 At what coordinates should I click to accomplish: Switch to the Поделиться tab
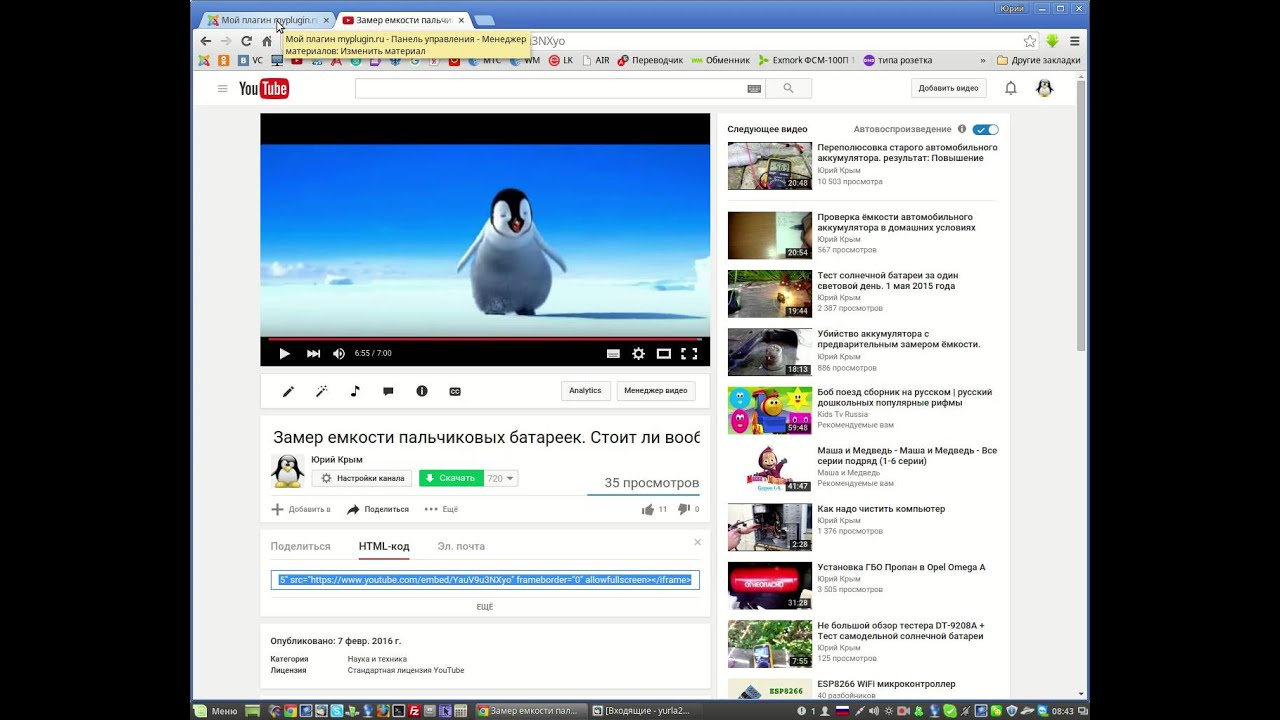(300, 546)
